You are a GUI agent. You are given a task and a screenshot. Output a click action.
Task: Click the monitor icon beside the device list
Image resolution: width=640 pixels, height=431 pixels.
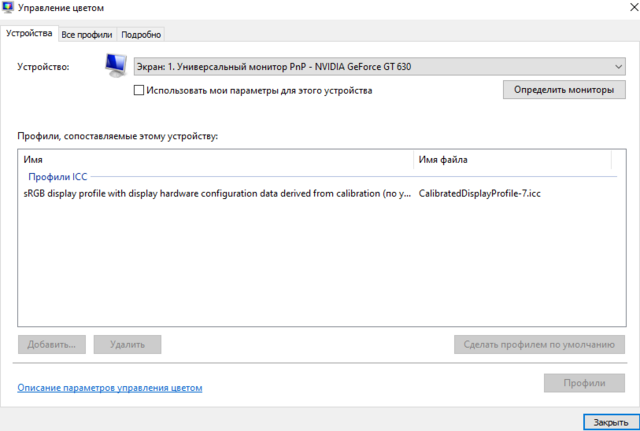tap(116, 67)
